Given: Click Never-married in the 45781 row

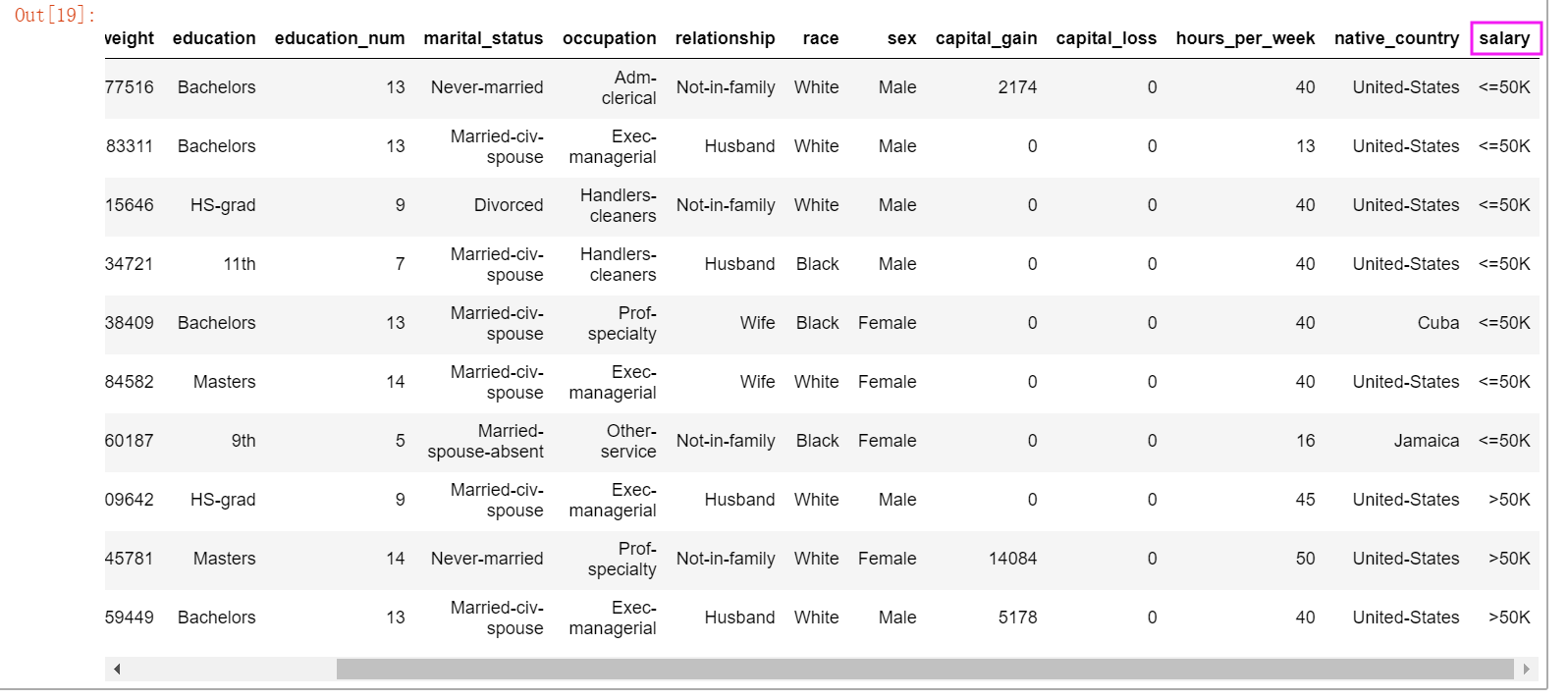Looking at the screenshot, I should (x=487, y=559).
